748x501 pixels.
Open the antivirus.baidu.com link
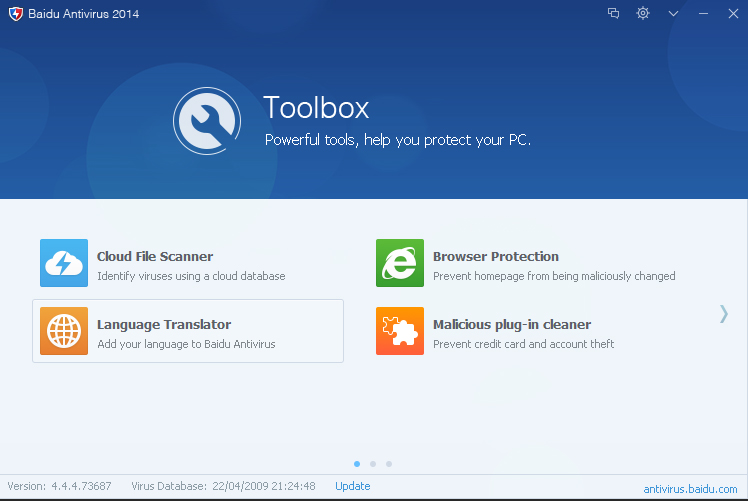coord(690,489)
